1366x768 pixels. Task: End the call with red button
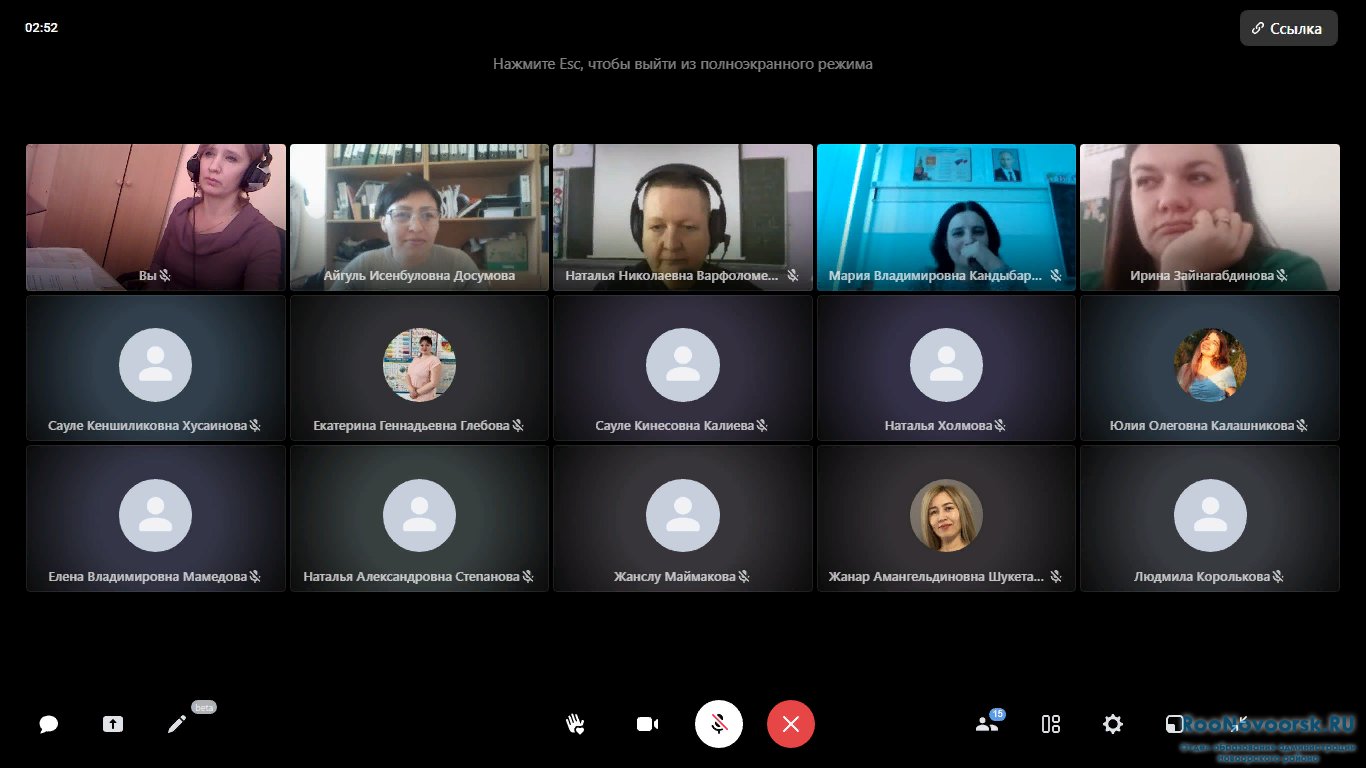[x=791, y=724]
